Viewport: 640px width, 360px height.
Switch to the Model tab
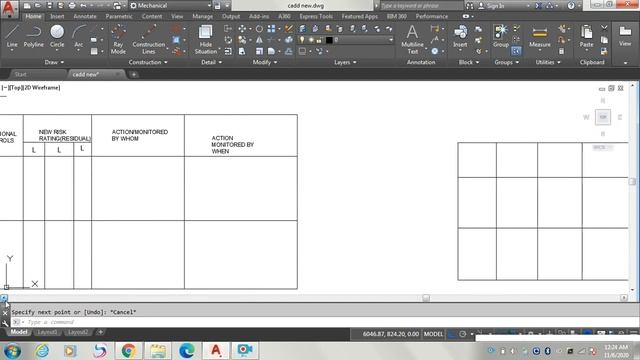[19, 332]
